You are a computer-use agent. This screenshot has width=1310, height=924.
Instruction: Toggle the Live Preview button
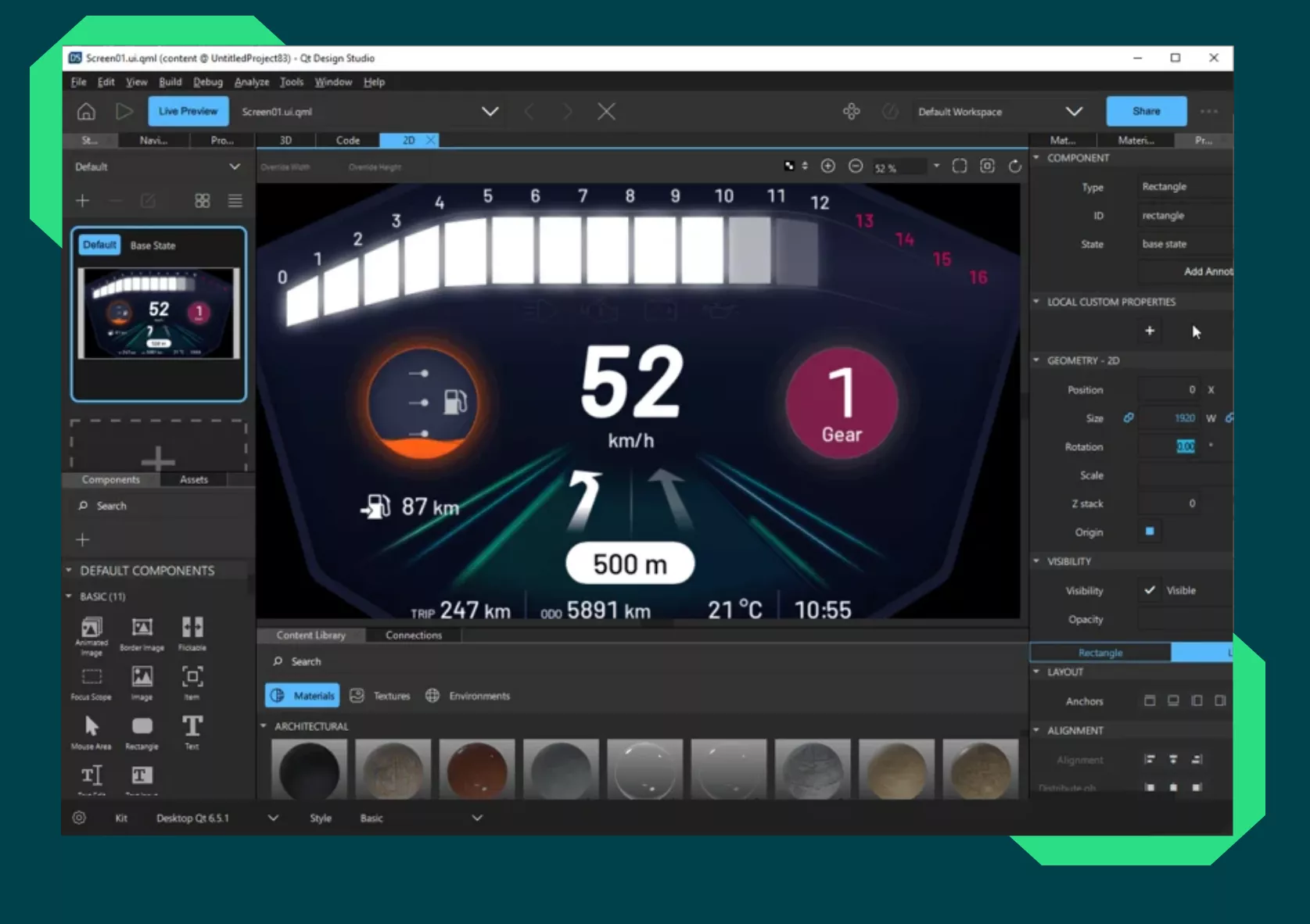click(188, 111)
